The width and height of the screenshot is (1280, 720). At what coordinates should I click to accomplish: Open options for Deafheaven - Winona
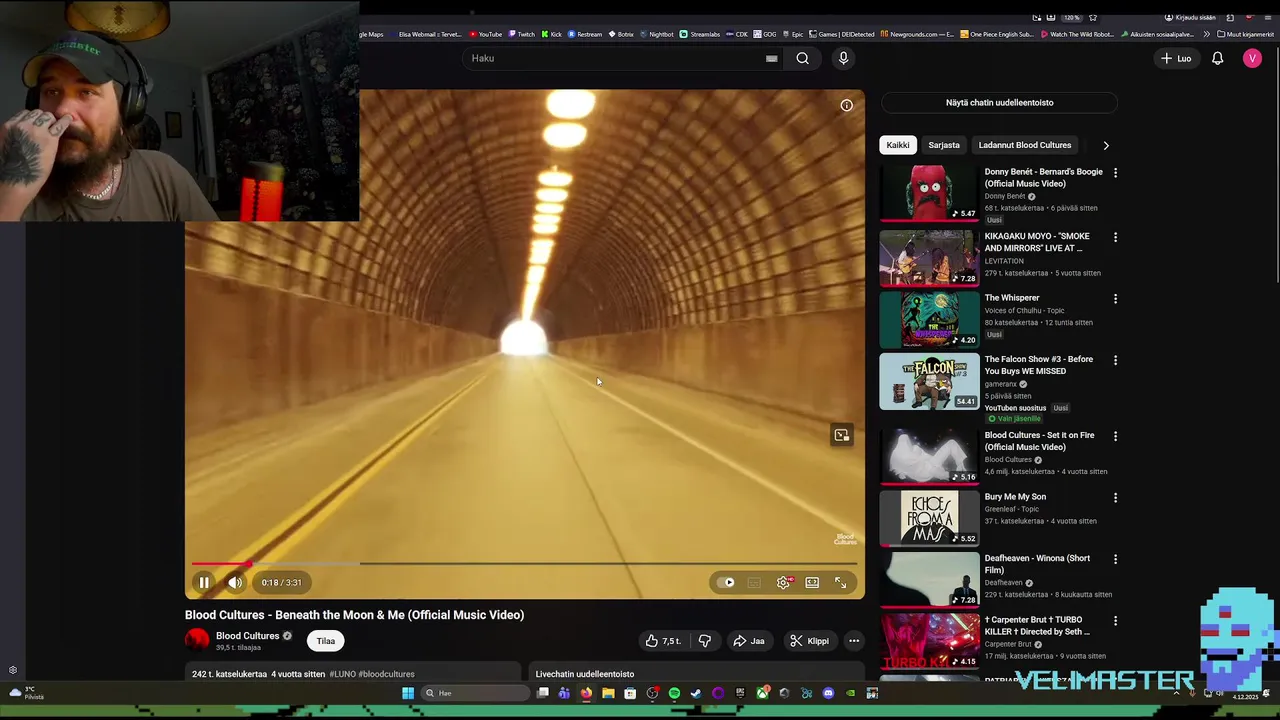coord(1115,559)
